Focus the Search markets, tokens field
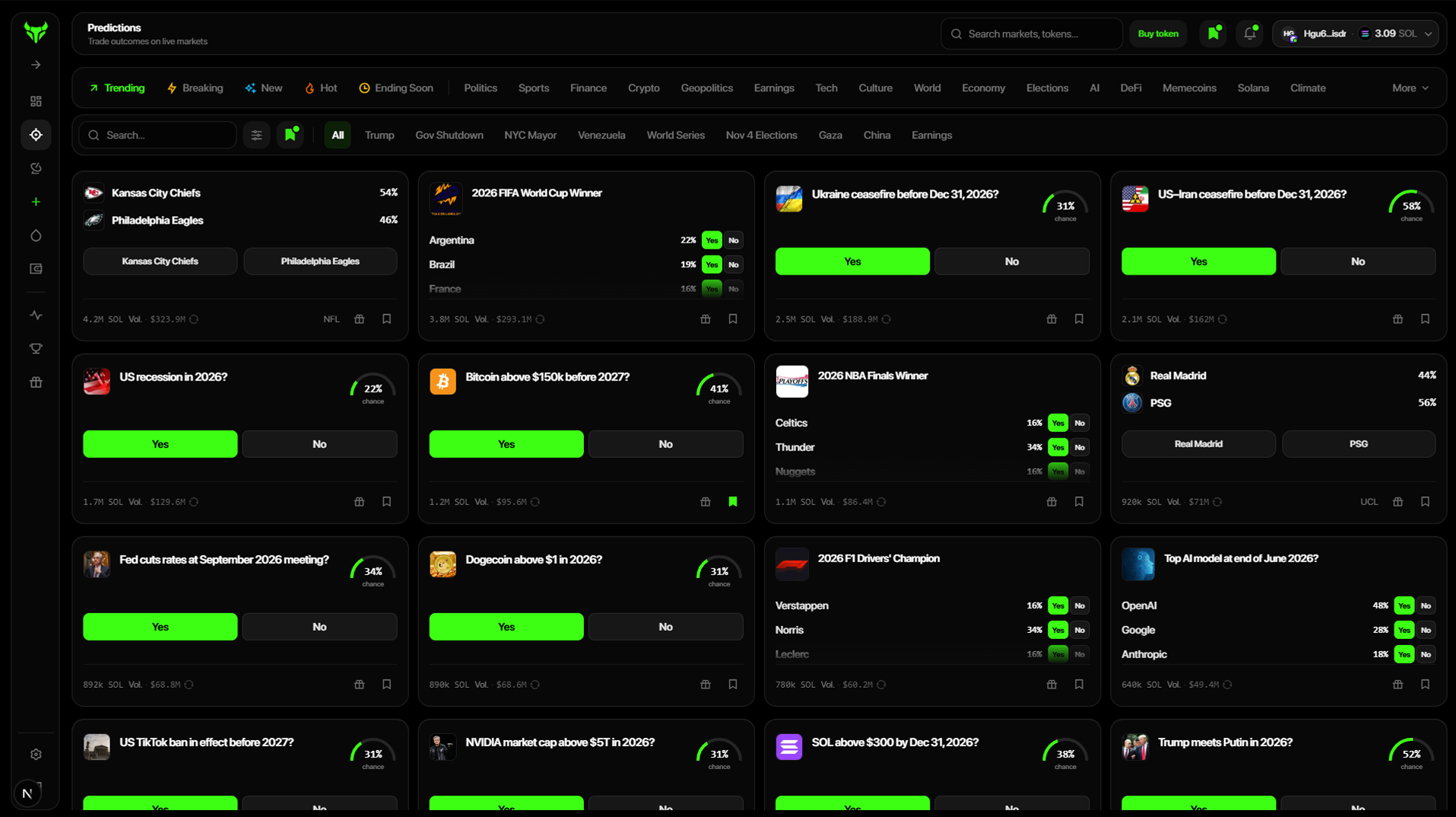Screen dimensions: 1456x817 pos(1032,33)
